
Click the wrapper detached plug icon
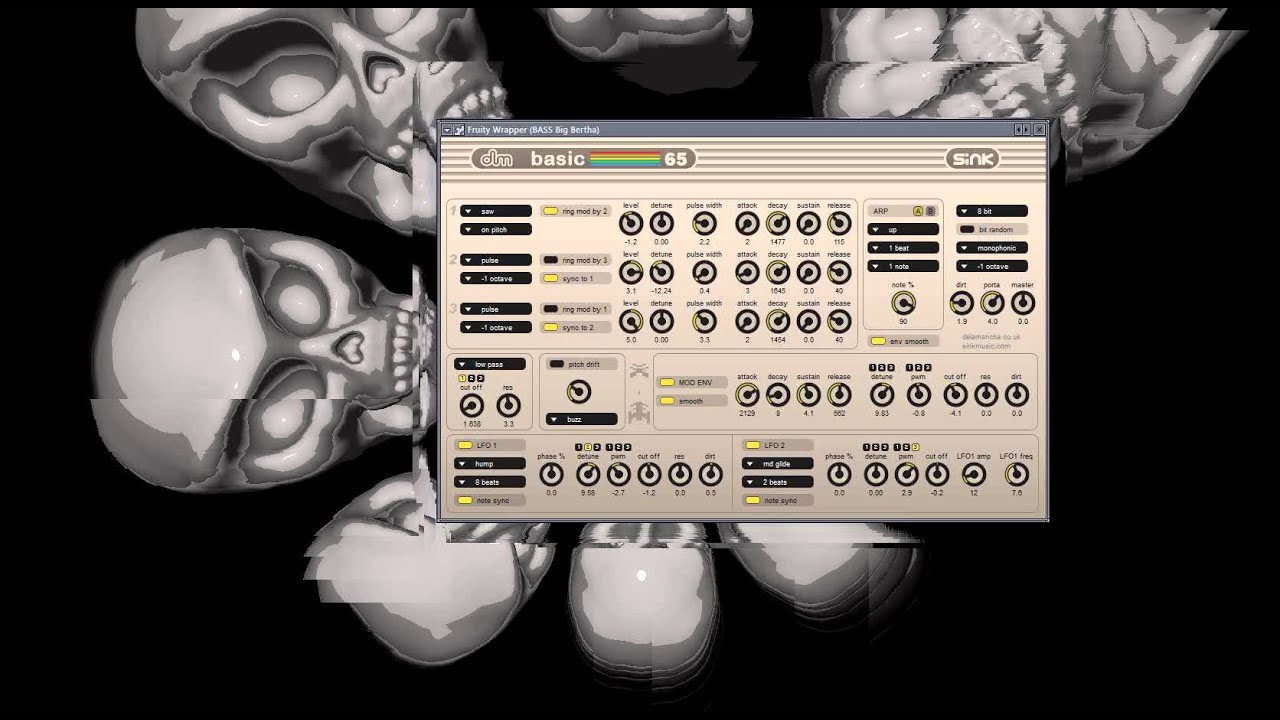[x=459, y=129]
